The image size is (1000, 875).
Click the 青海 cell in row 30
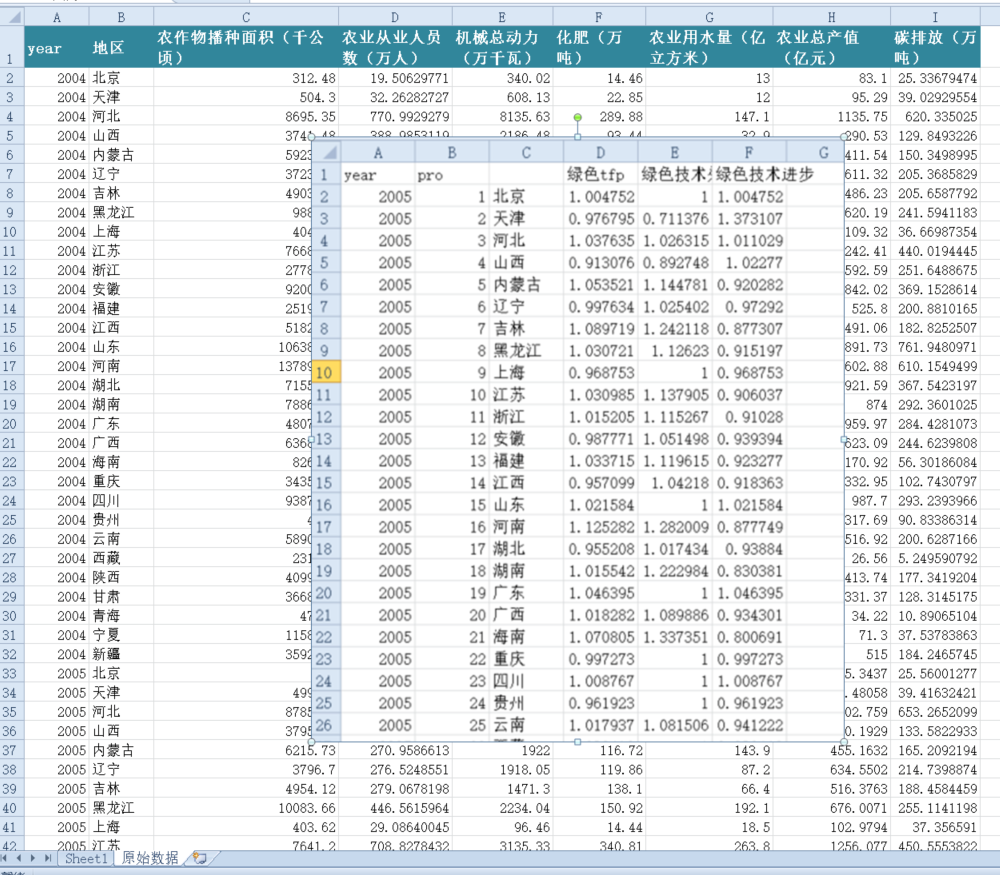[x=121, y=616]
